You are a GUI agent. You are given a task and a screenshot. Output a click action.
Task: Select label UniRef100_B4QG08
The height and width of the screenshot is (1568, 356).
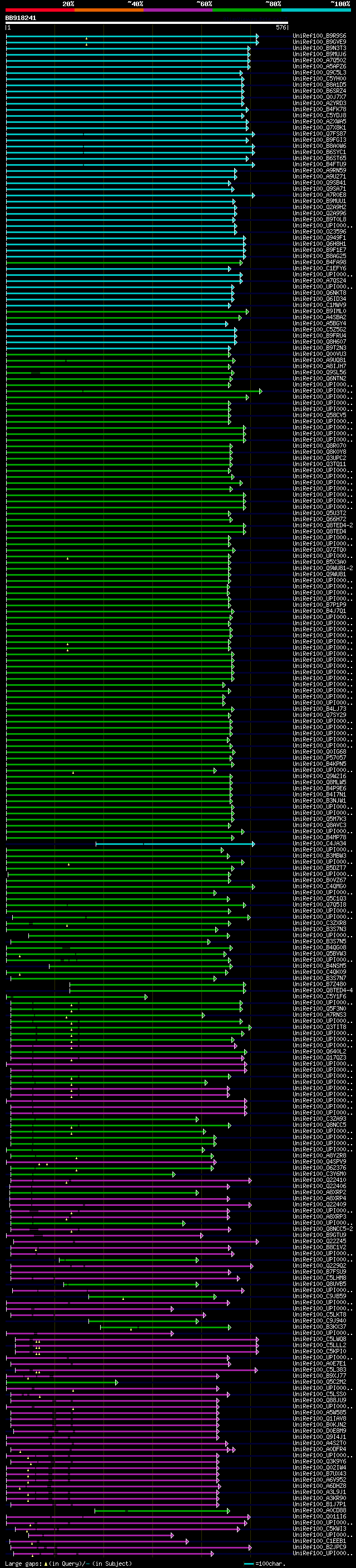[319, 948]
